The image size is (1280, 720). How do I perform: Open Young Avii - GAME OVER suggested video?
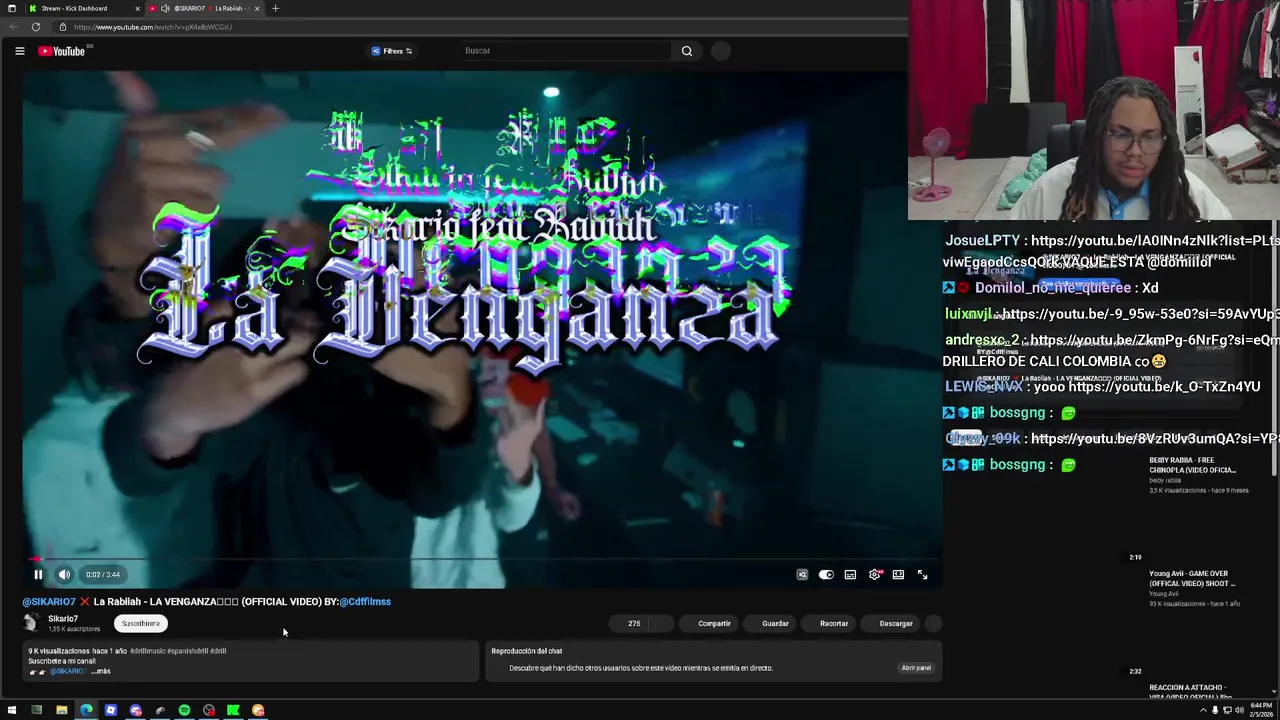click(1192, 579)
